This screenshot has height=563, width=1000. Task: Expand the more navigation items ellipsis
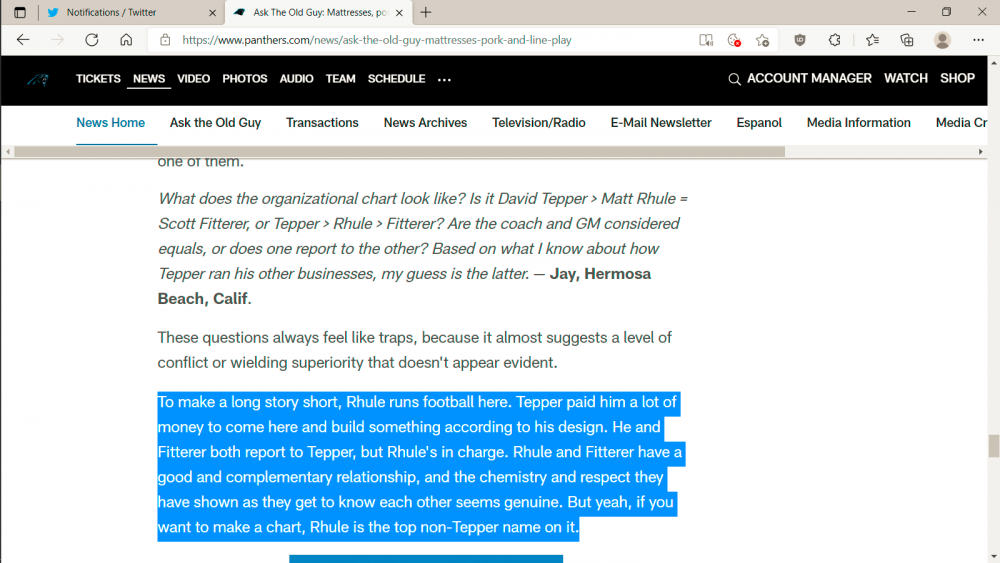pyautogui.click(x=444, y=79)
